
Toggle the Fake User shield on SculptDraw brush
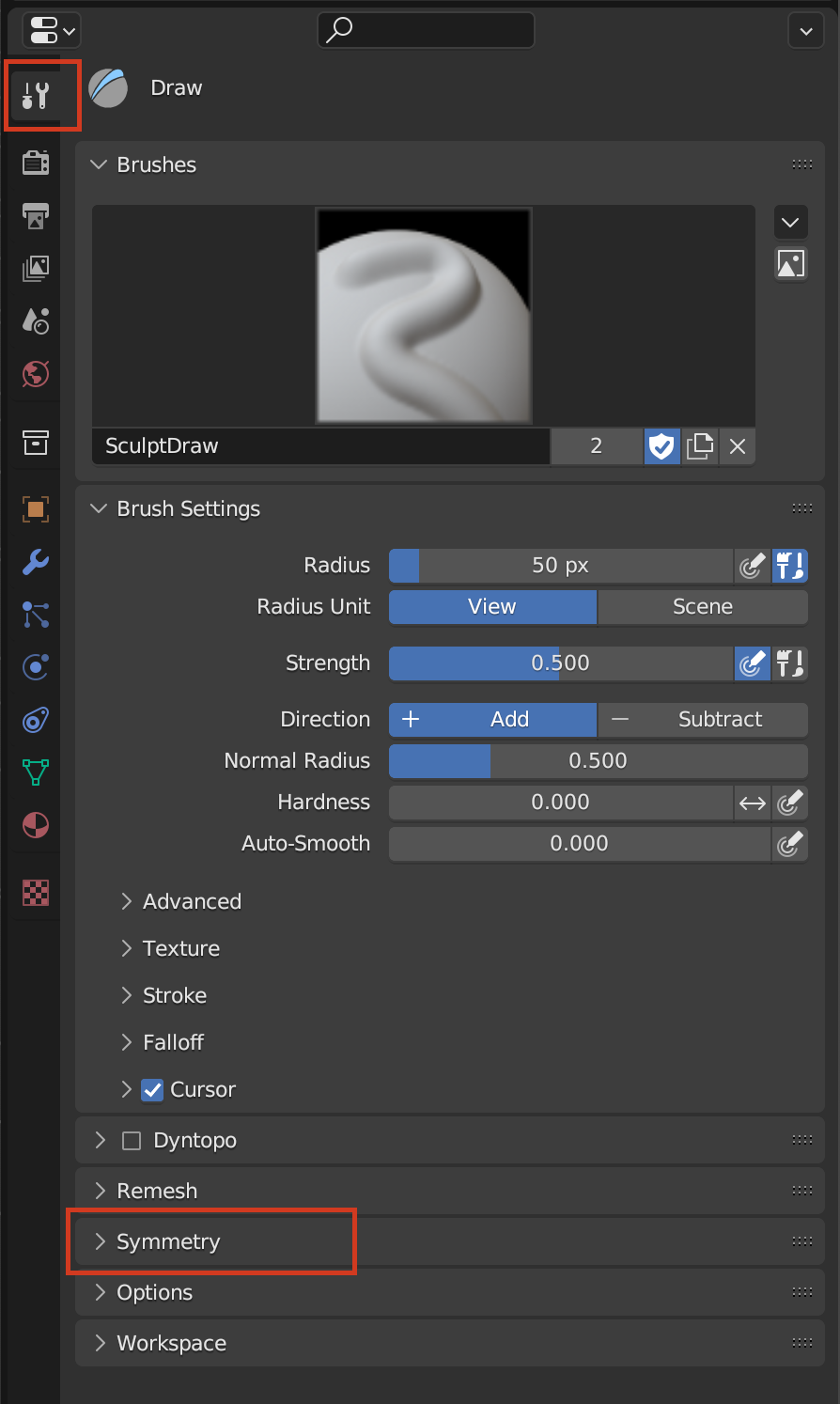(x=661, y=446)
